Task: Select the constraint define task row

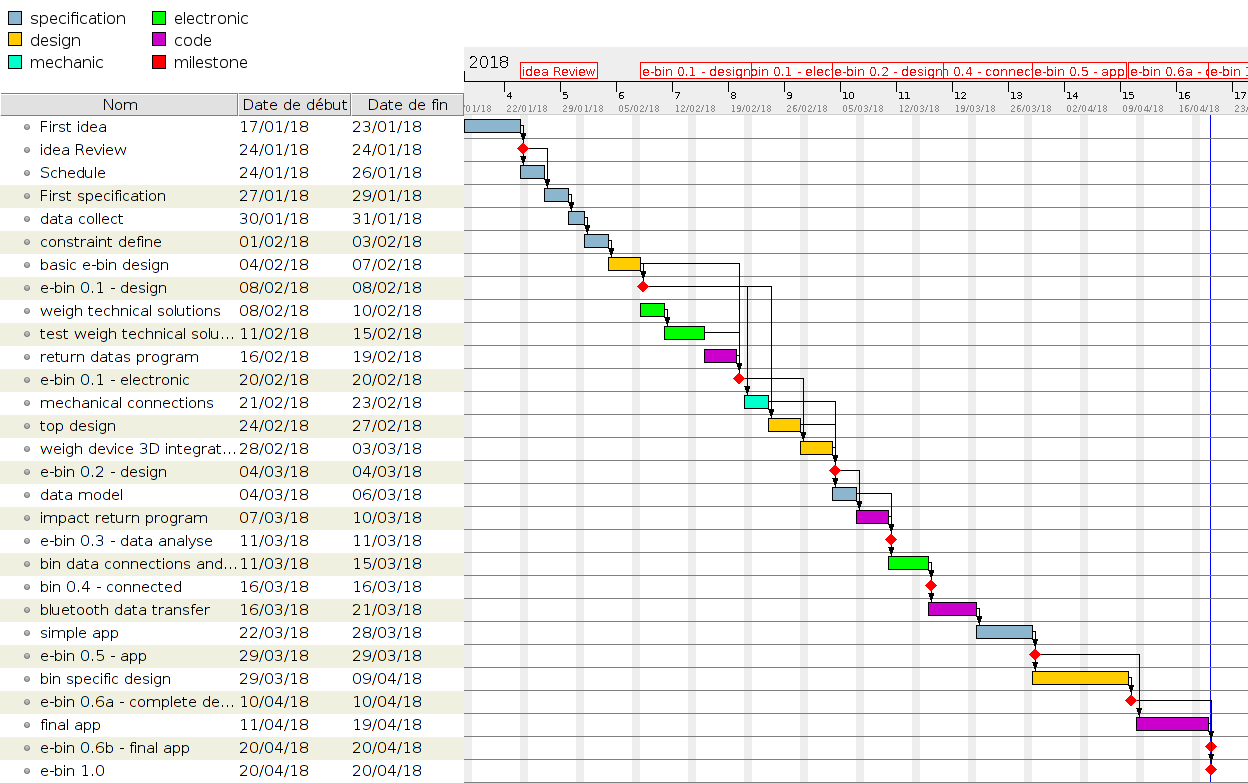Action: coord(232,242)
